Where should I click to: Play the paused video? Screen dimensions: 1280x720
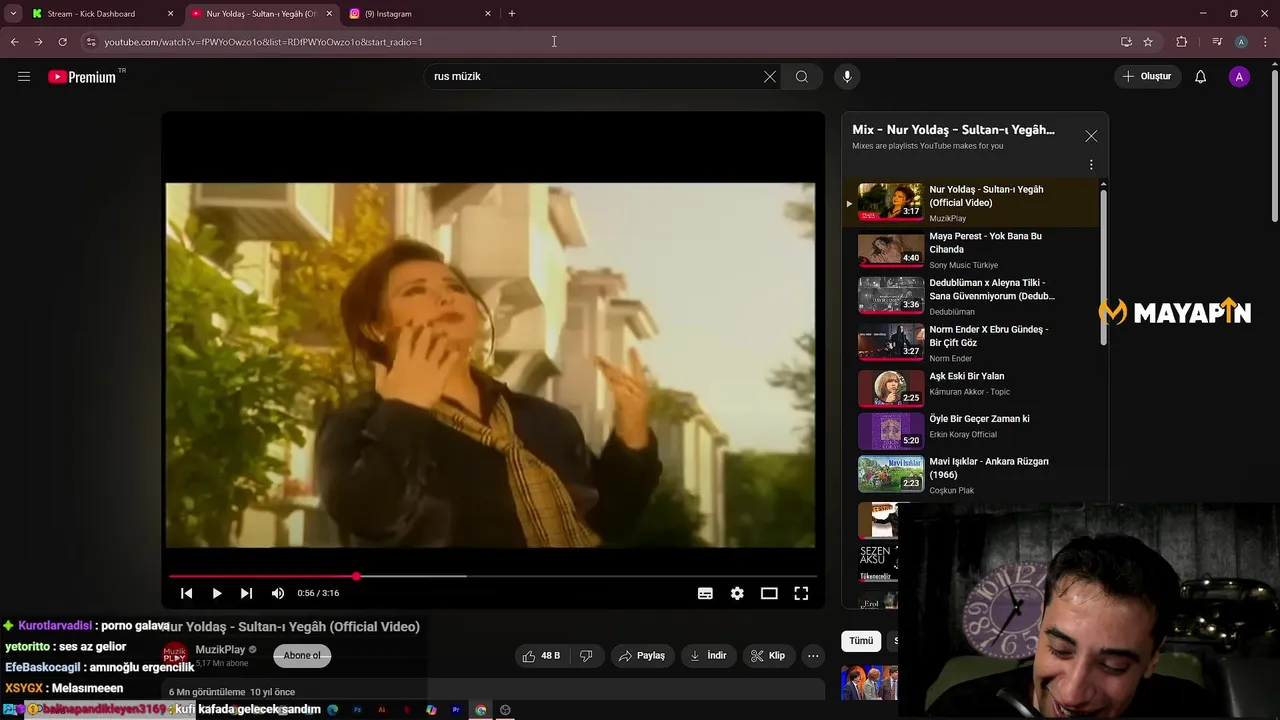(216, 593)
